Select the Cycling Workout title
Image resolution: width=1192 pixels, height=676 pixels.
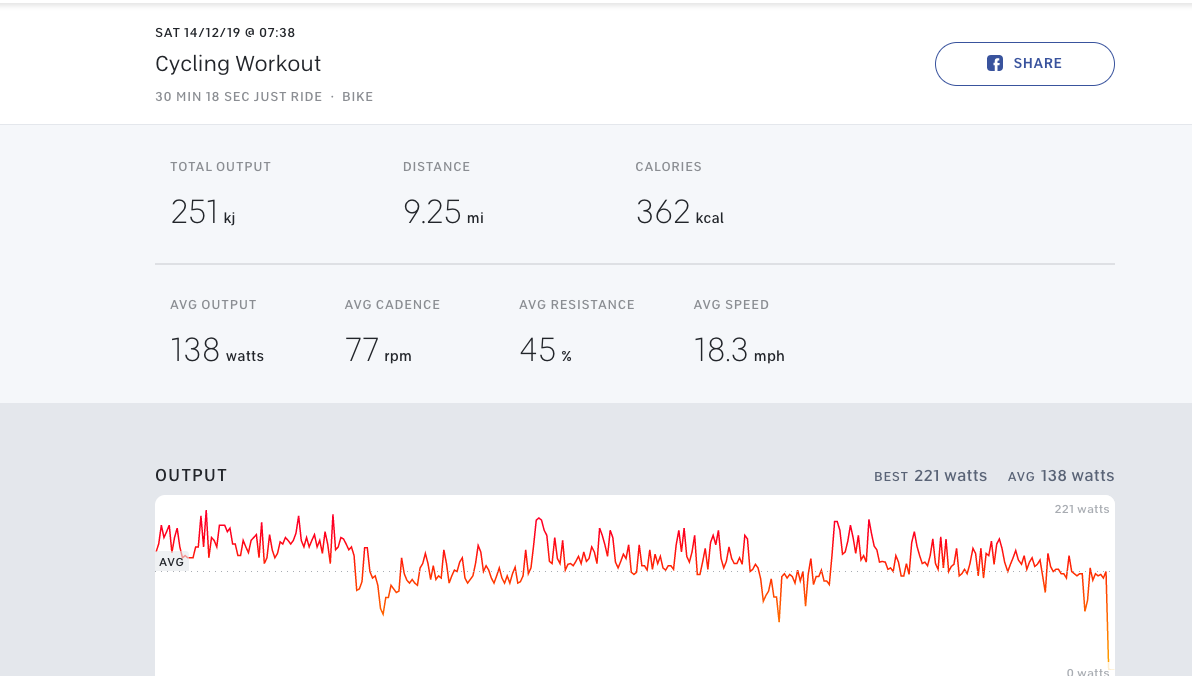pos(238,64)
